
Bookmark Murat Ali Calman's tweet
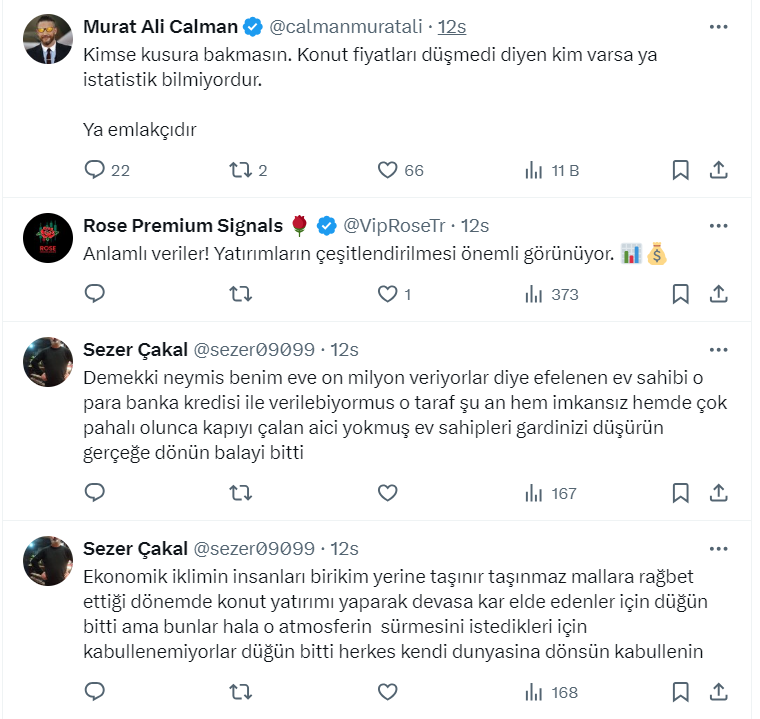(x=680, y=170)
